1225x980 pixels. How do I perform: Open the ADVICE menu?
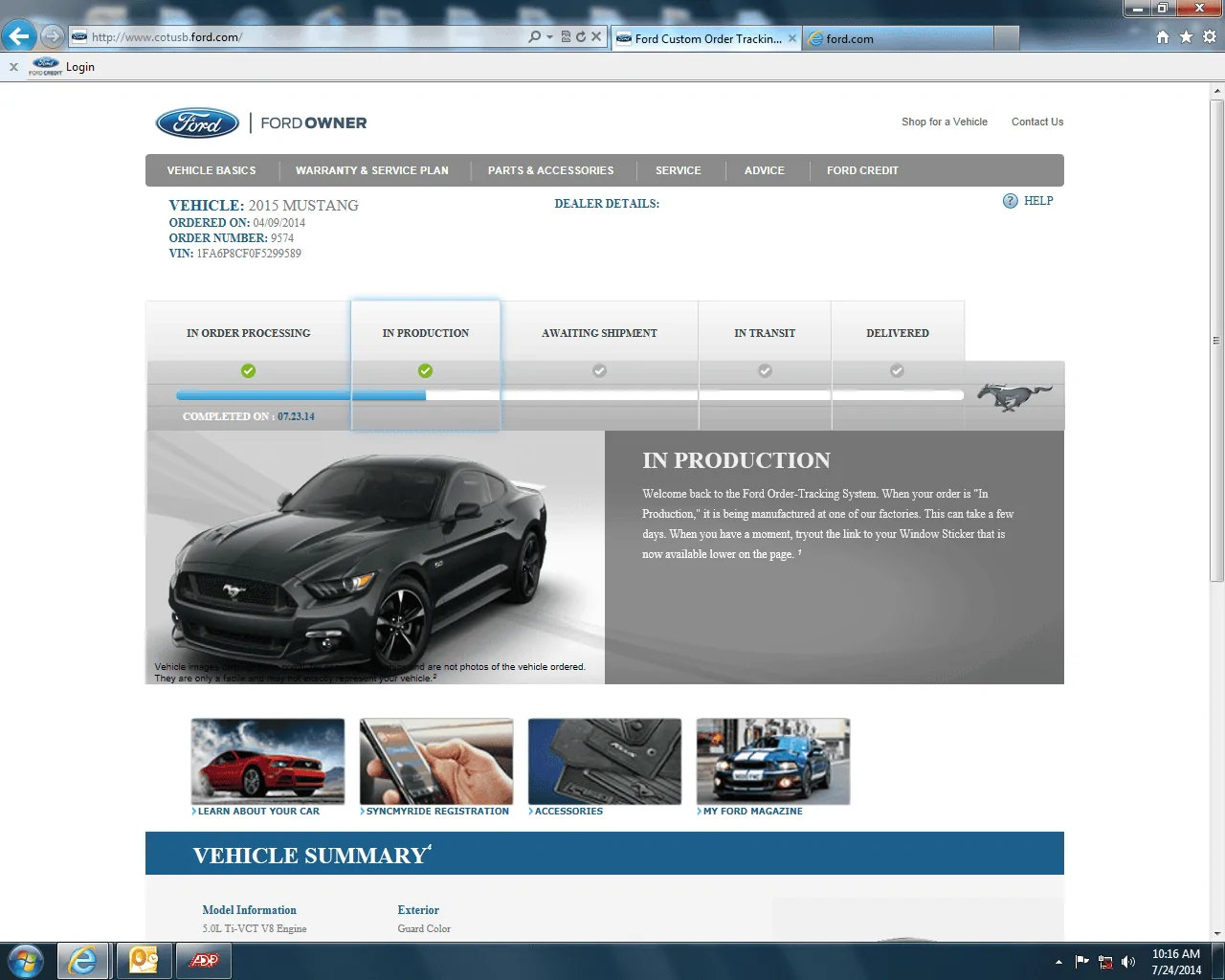764,170
